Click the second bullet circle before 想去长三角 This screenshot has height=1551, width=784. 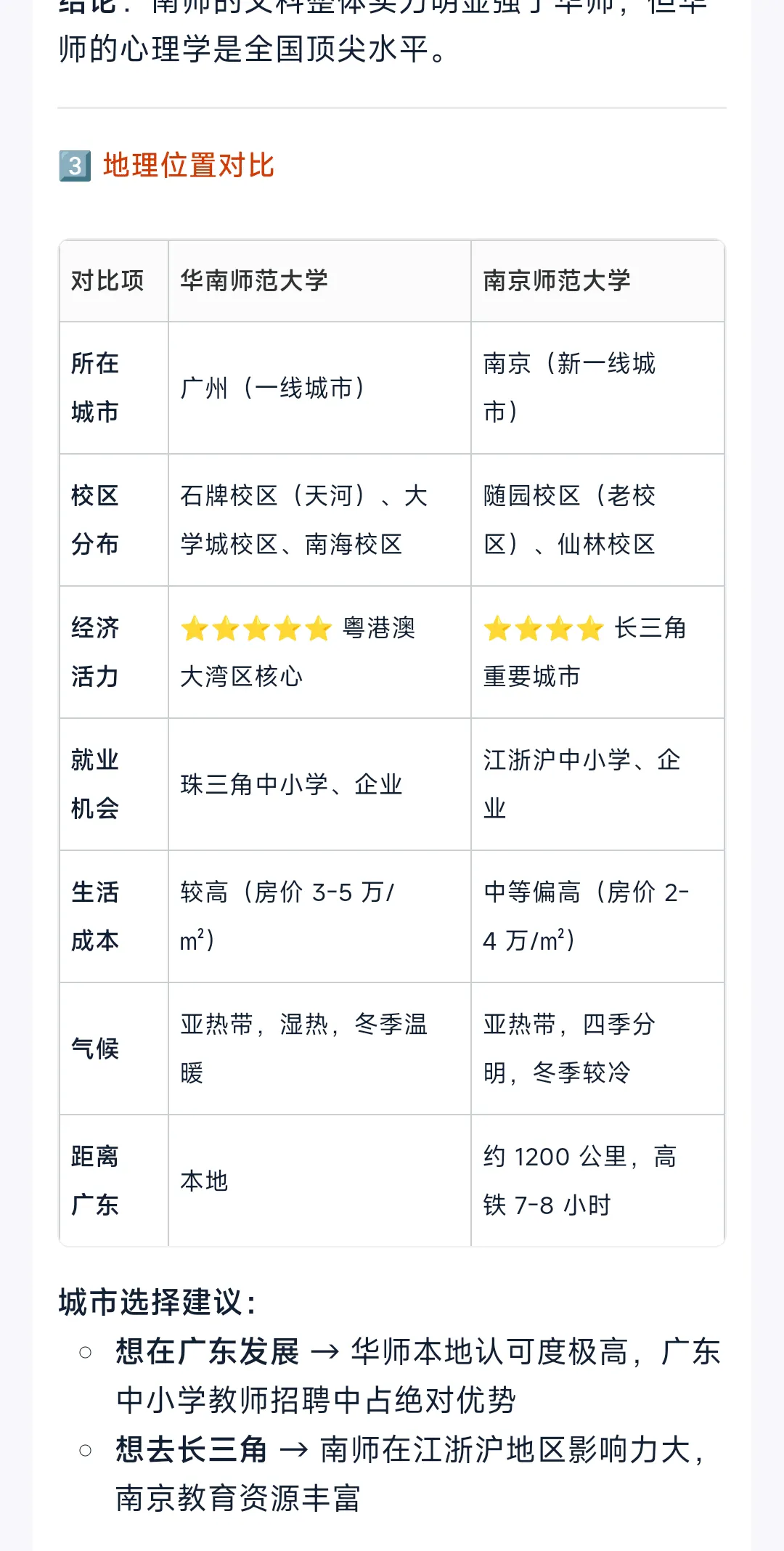click(x=86, y=1450)
